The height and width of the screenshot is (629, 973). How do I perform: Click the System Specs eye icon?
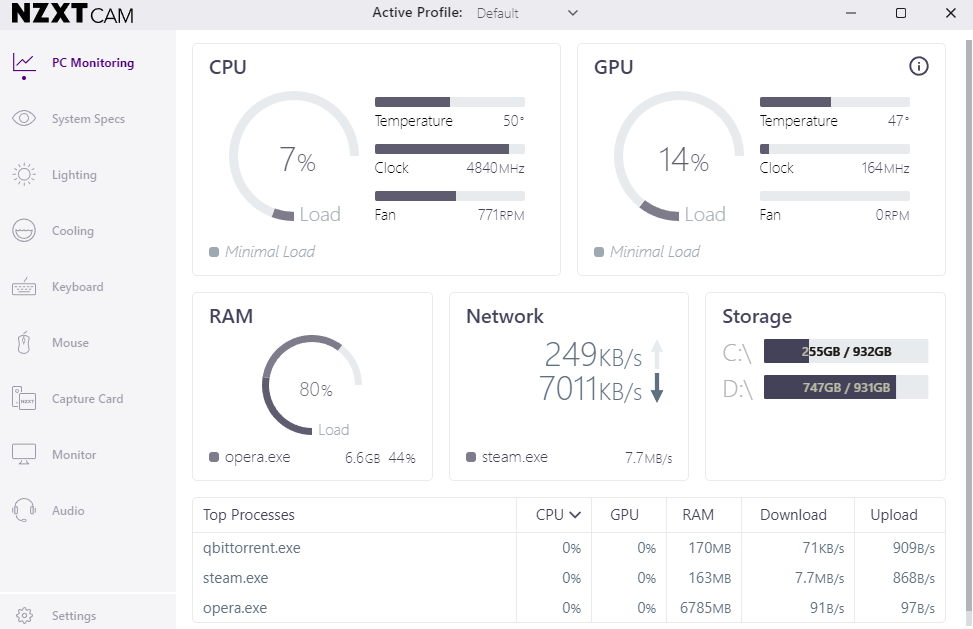click(24, 118)
